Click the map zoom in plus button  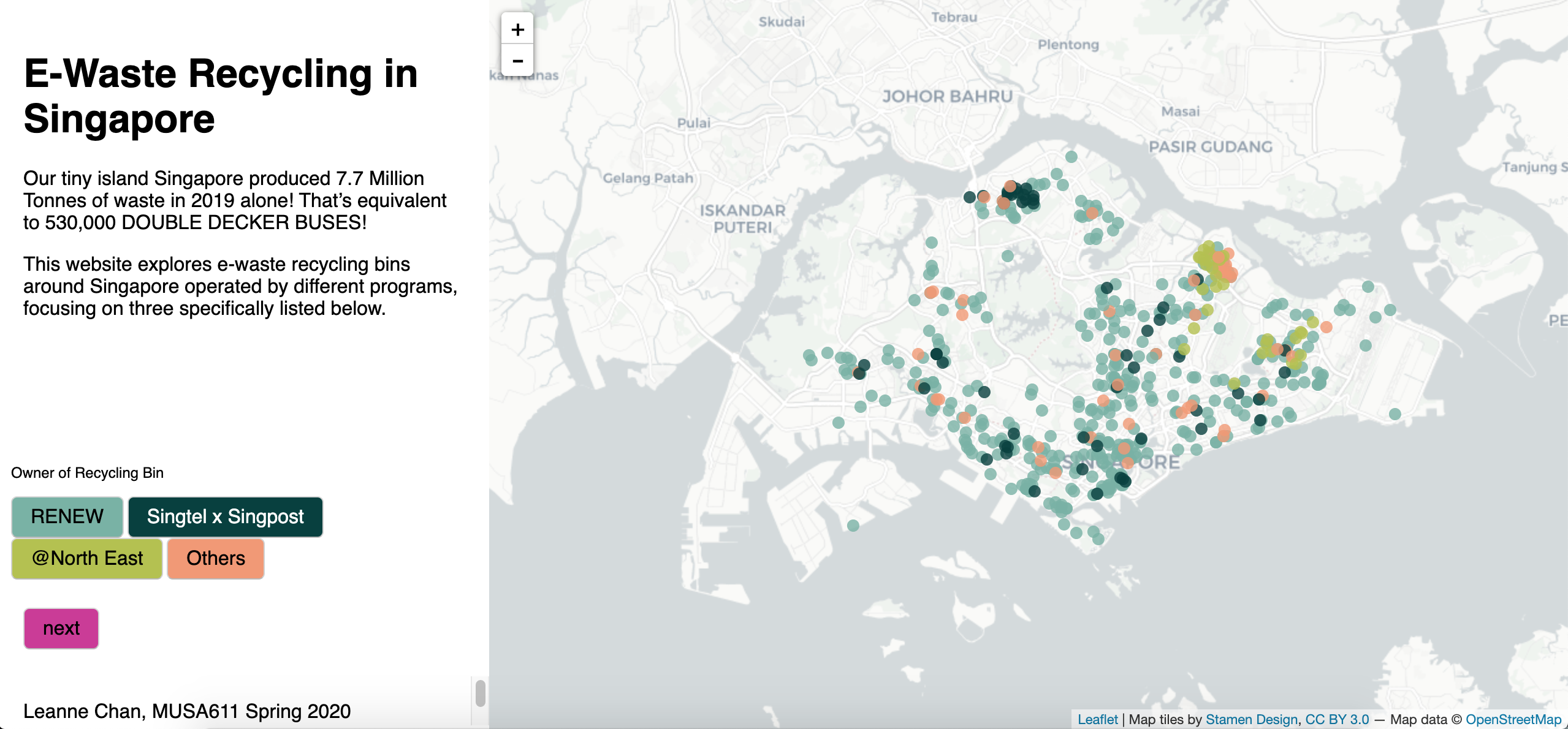(x=517, y=29)
